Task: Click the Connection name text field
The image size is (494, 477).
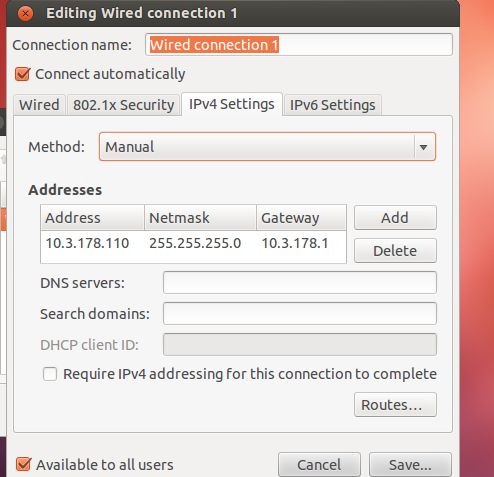Action: point(299,45)
